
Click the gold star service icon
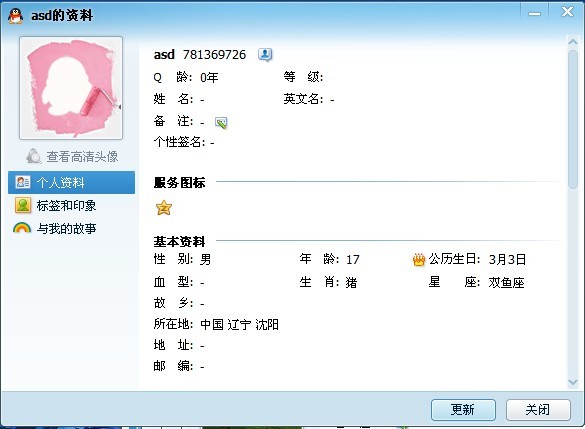[164, 208]
